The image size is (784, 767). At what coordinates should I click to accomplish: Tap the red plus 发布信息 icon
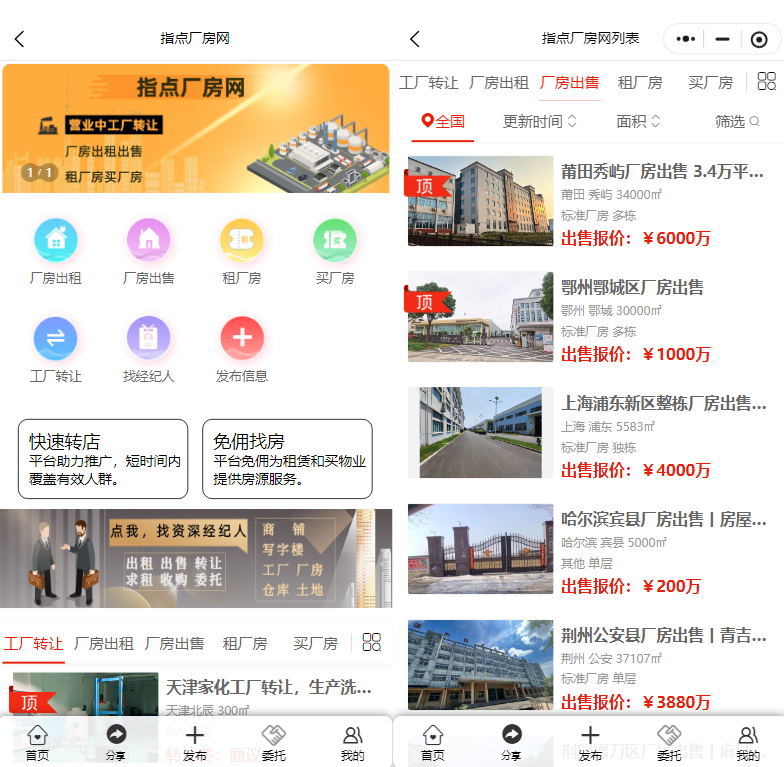(x=241, y=338)
